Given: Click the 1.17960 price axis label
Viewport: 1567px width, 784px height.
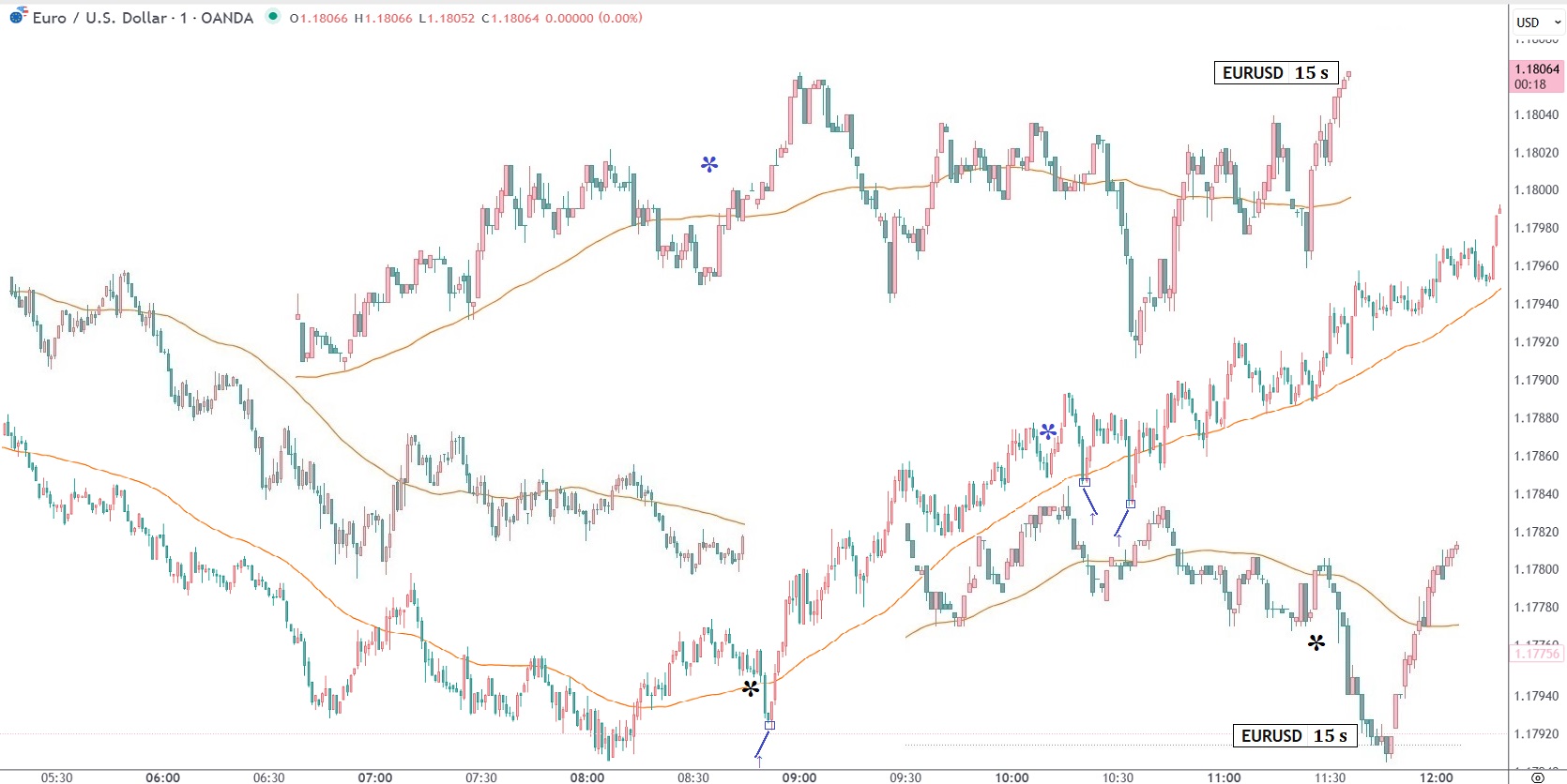Looking at the screenshot, I should click(1536, 265).
